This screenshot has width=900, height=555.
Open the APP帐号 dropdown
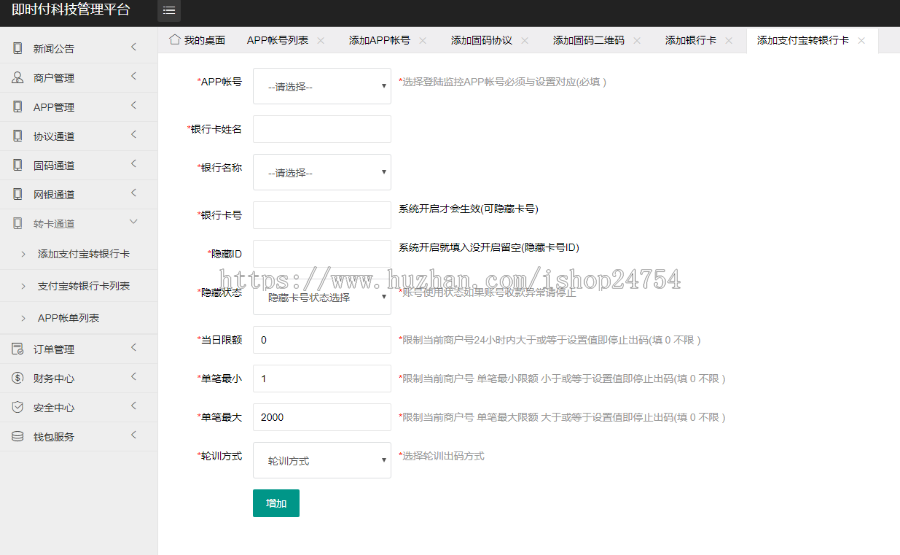point(322,87)
